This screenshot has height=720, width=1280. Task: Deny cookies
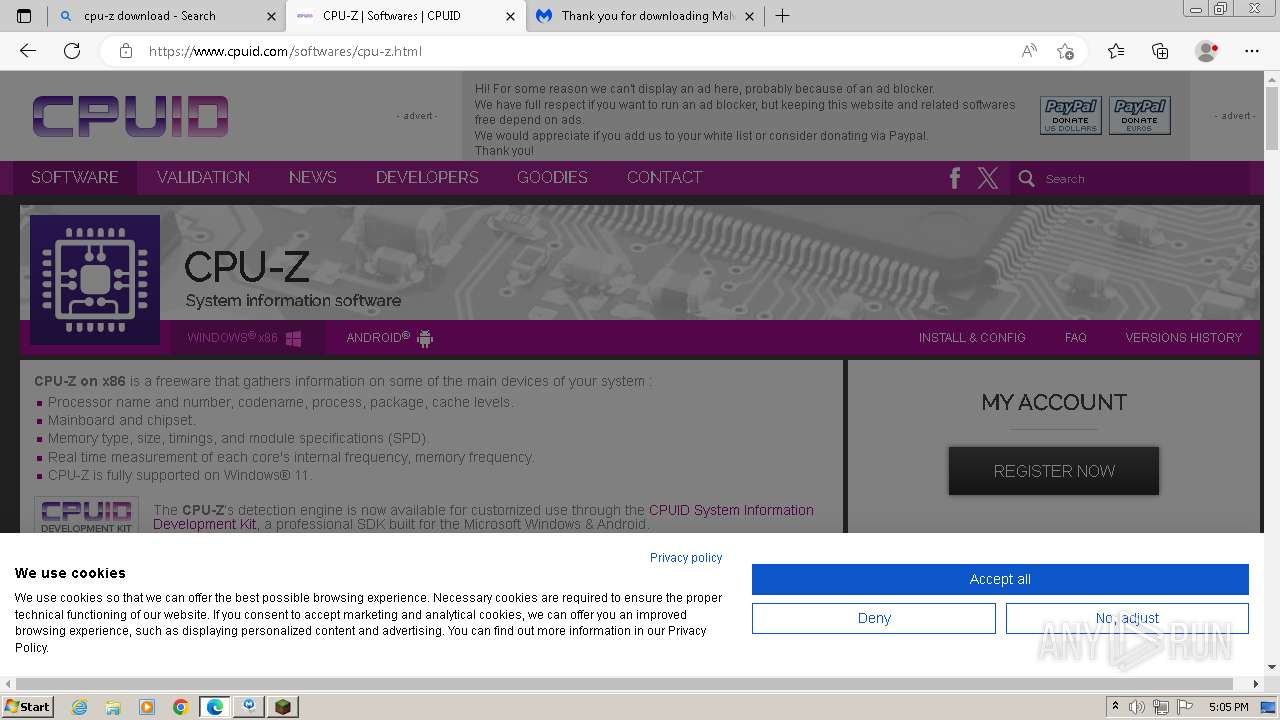tap(874, 618)
